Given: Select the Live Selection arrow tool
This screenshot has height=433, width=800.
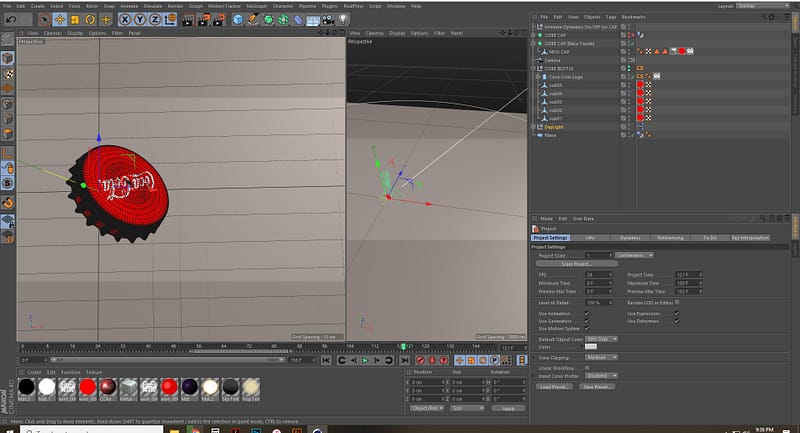Looking at the screenshot, I should tap(44, 20).
